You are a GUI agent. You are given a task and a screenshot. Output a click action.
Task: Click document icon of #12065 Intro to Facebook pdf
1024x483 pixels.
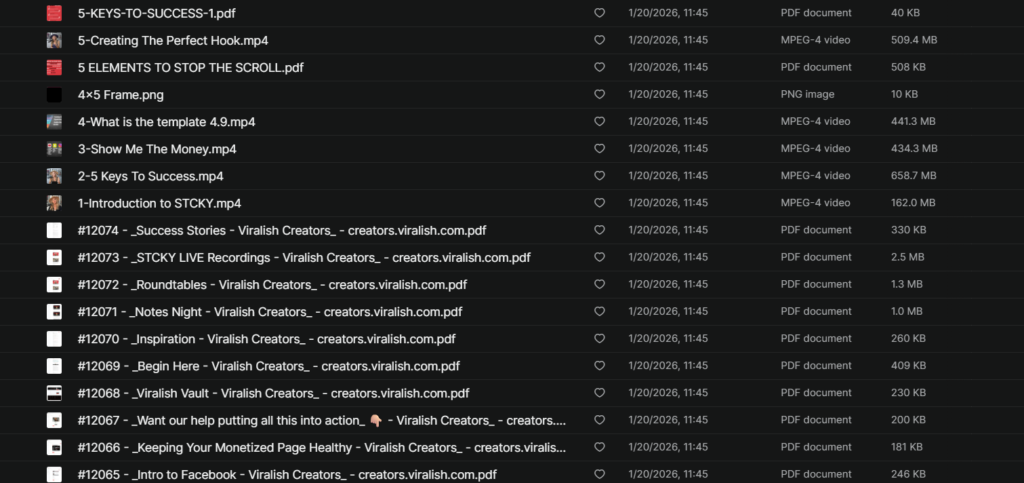coord(54,475)
